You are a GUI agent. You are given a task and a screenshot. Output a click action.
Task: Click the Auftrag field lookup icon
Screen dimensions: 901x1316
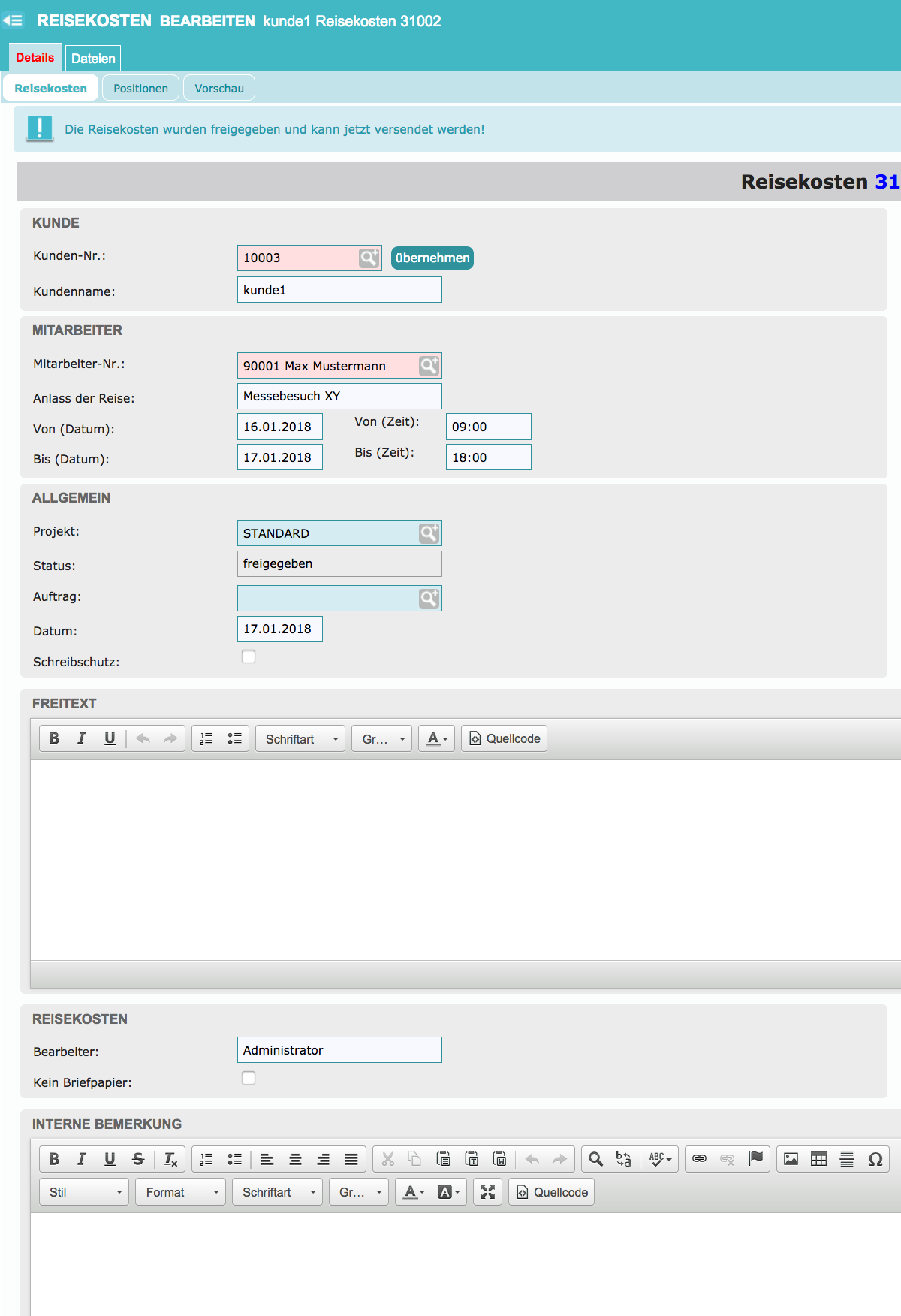pyautogui.click(x=429, y=599)
